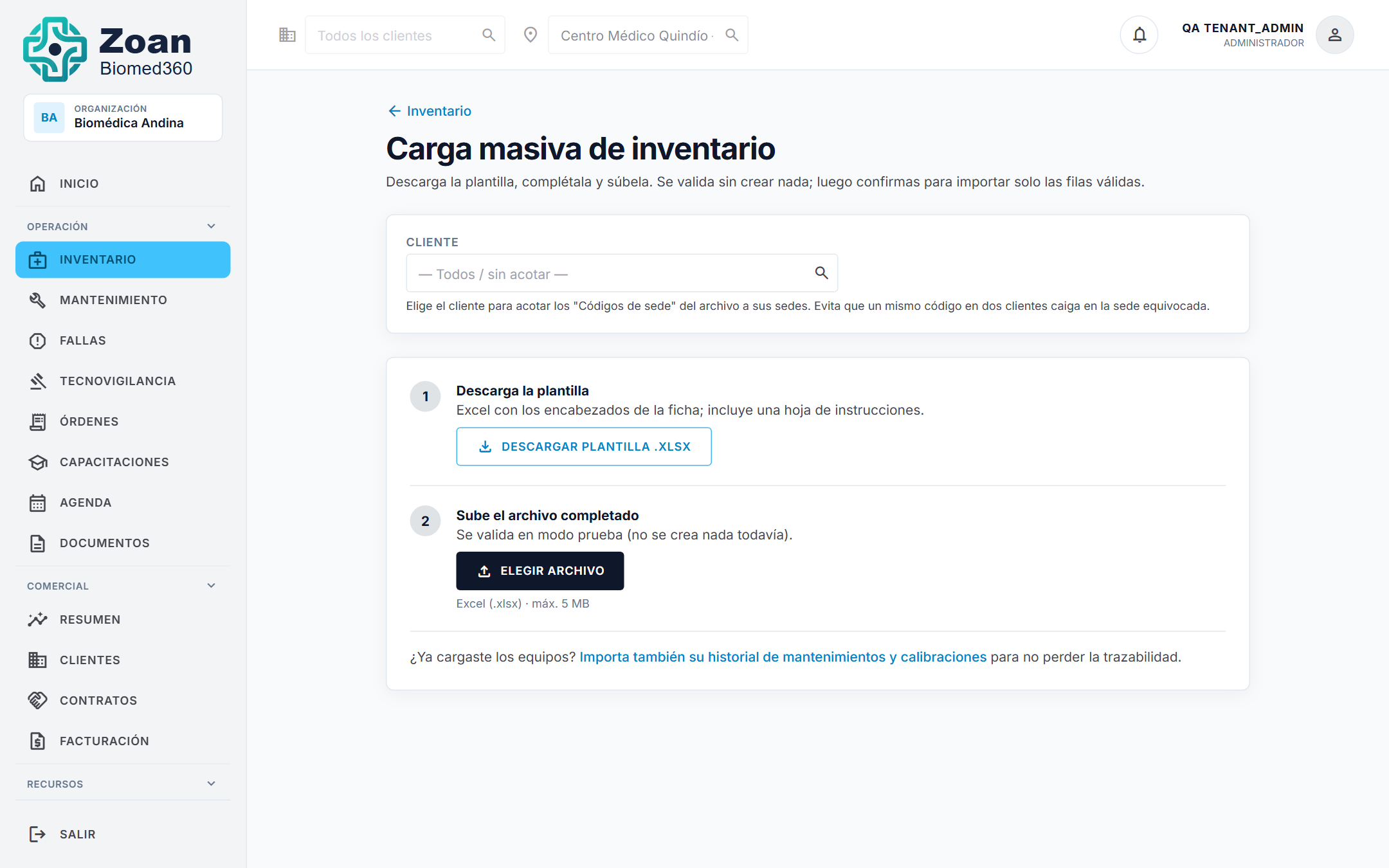Click Descargar plantilla .xlsx button

tap(584, 447)
